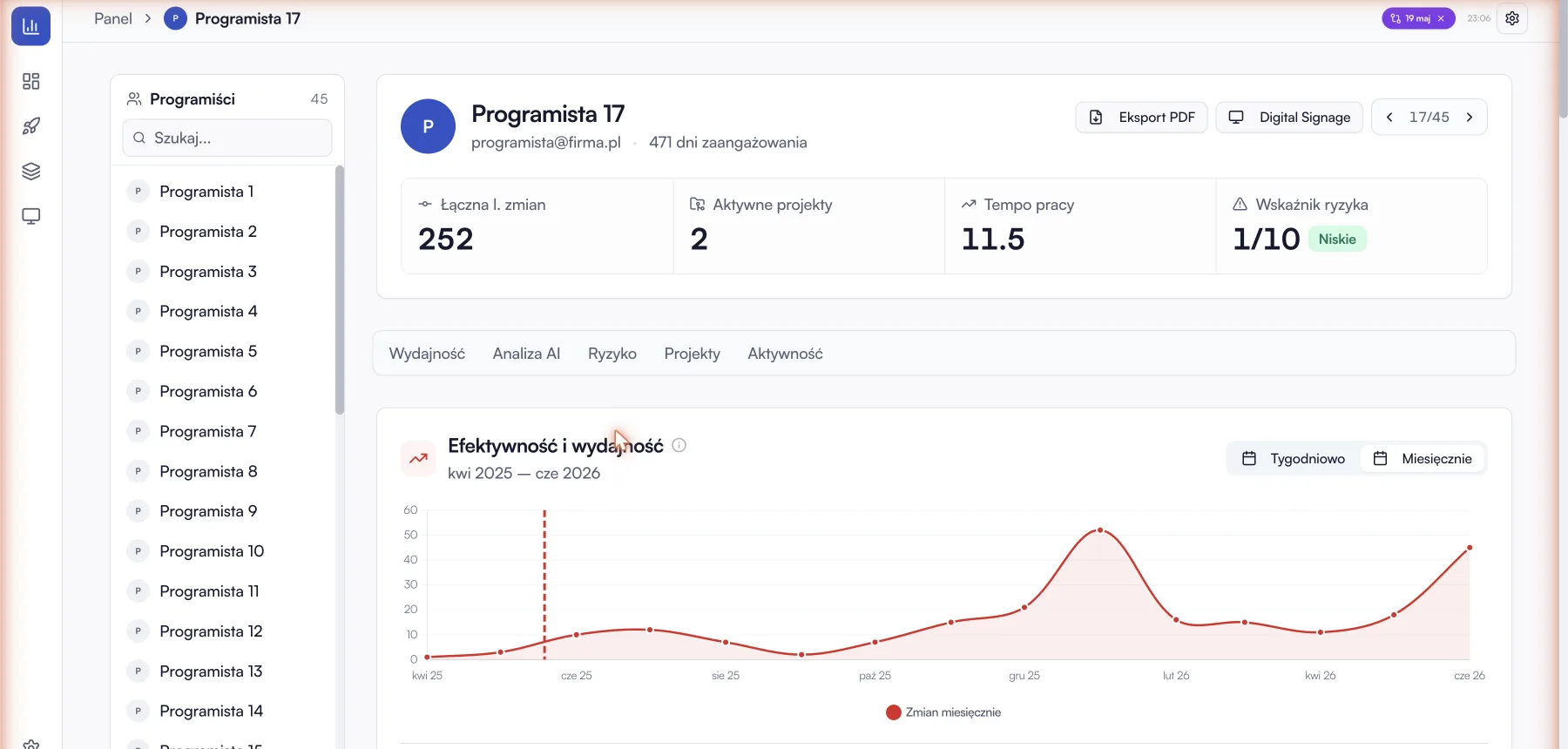Viewport: 1568px width, 749px height.
Task: Open the dashboard grid icon in sidebar
Action: [x=31, y=81]
